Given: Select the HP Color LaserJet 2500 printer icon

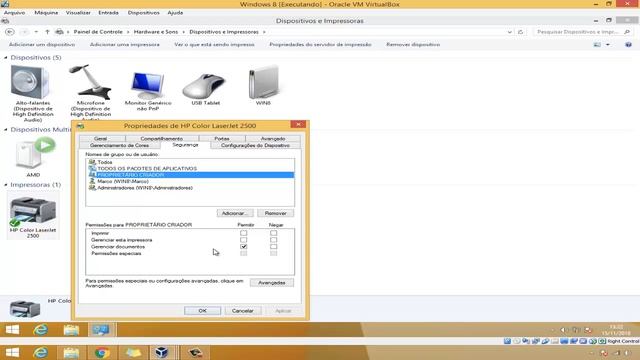Looking at the screenshot, I should (x=33, y=211).
